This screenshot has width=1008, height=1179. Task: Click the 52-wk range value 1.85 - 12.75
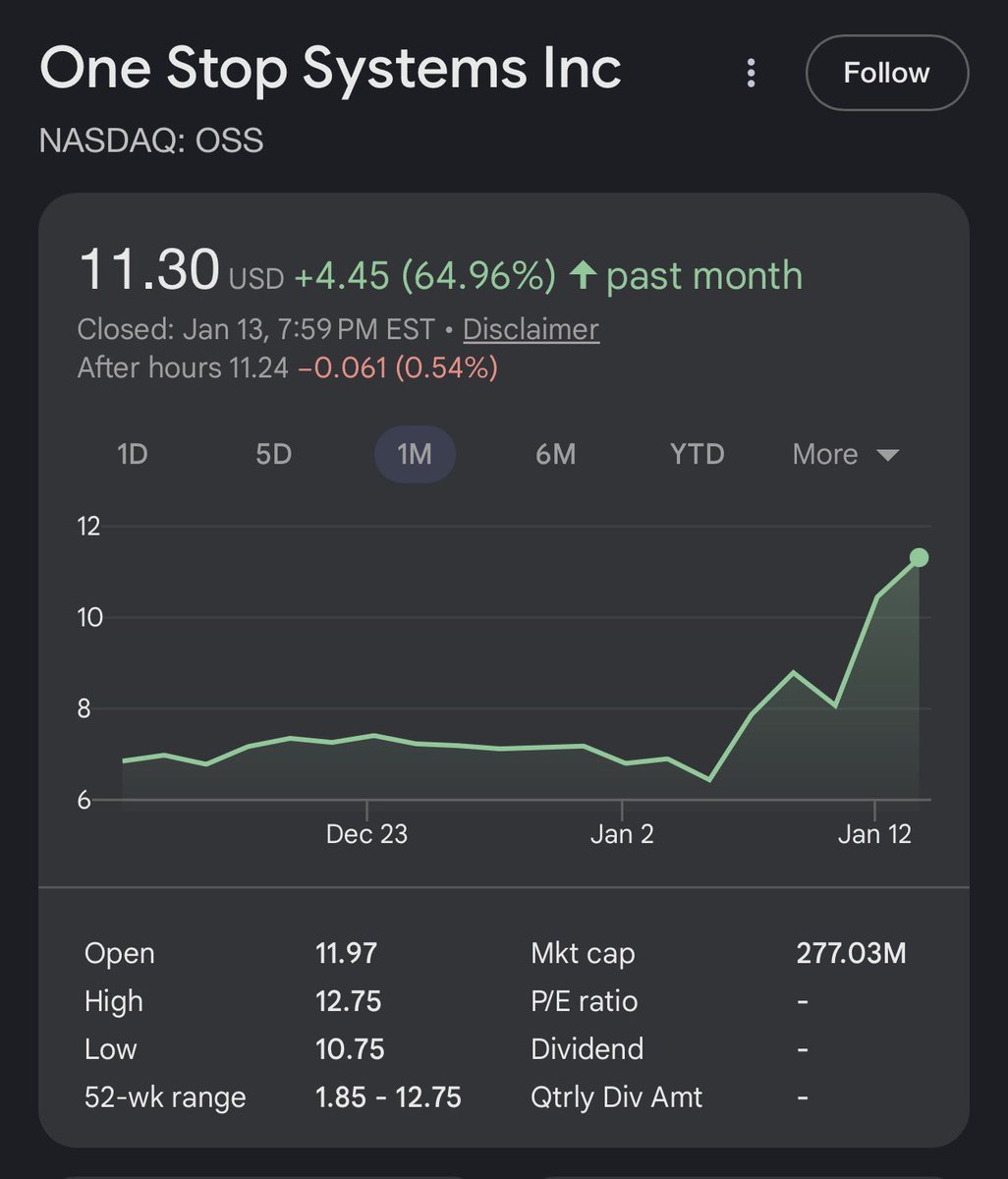click(388, 1096)
